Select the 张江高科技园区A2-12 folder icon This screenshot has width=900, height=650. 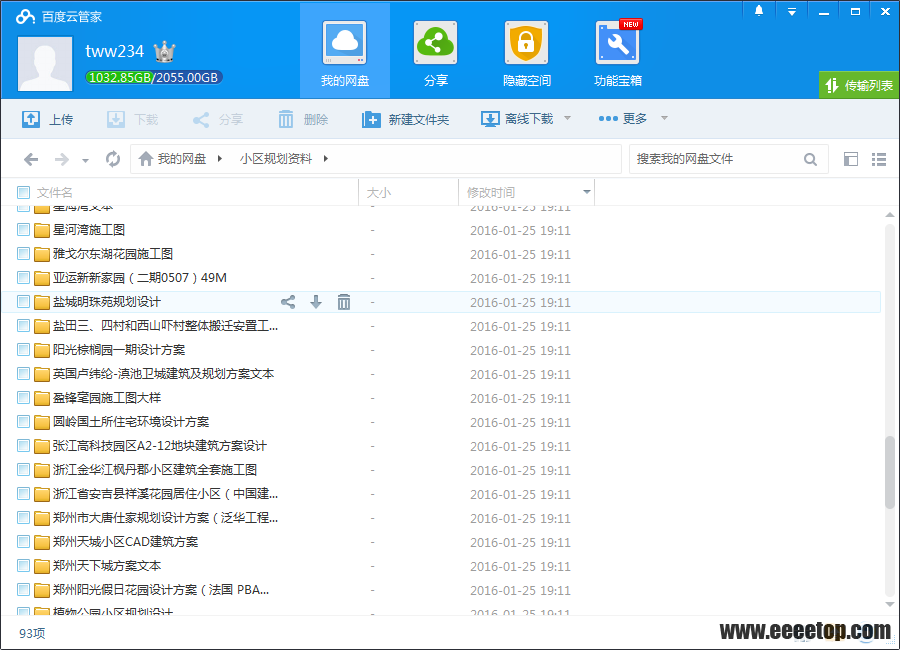click(42, 446)
